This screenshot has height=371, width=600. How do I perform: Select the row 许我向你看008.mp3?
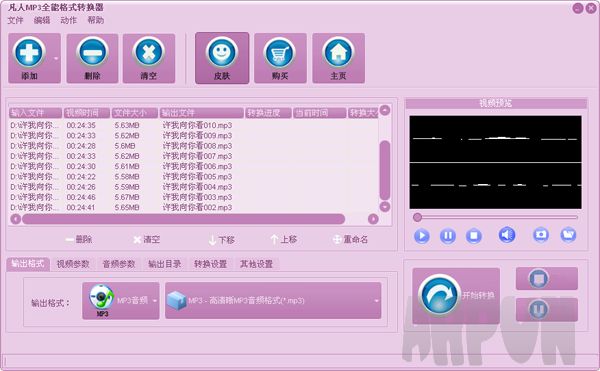[x=194, y=146]
